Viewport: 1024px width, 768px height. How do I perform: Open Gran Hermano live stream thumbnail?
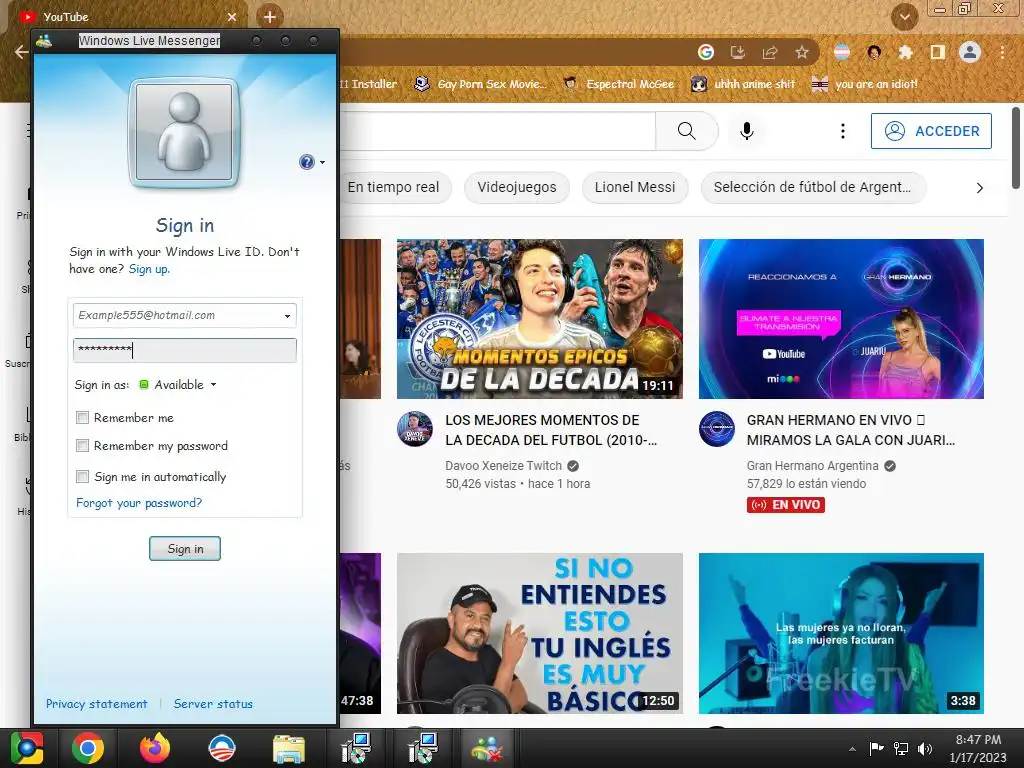[841, 319]
